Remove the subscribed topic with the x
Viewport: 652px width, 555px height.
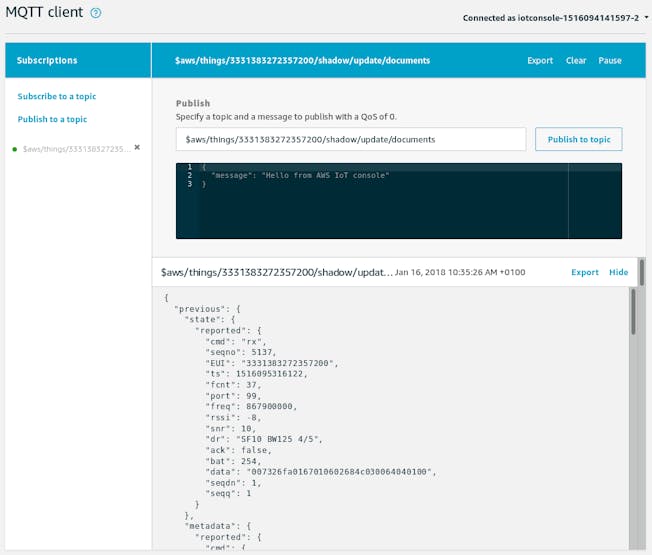[x=137, y=147]
